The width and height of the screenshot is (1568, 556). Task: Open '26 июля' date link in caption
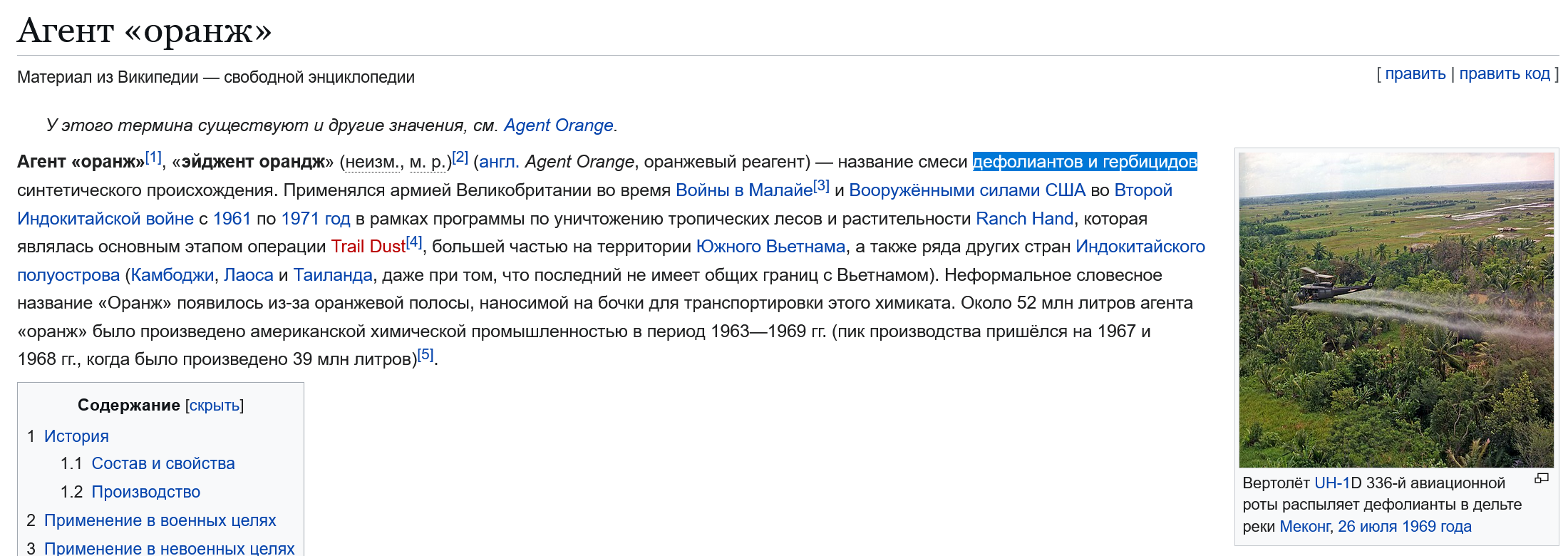1368,527
